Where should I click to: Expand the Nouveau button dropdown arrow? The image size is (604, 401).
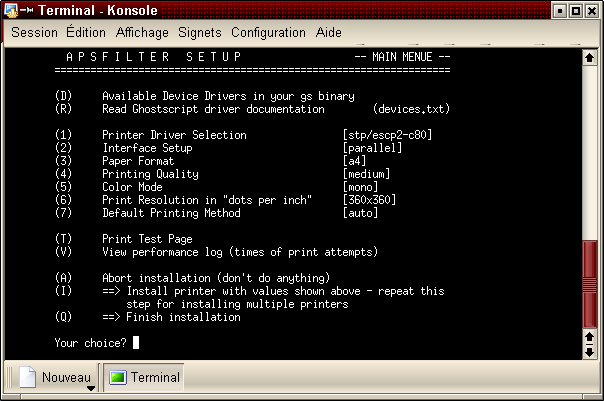[x=90, y=388]
